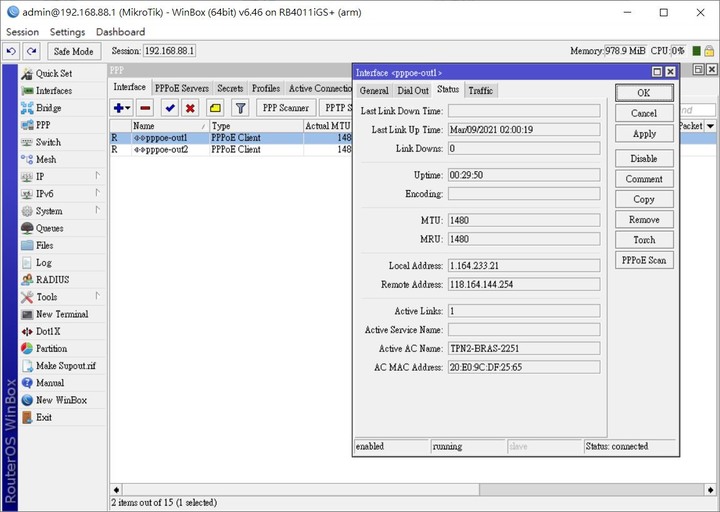Click the Torch button
Screen dimensions: 720x512
644,240
